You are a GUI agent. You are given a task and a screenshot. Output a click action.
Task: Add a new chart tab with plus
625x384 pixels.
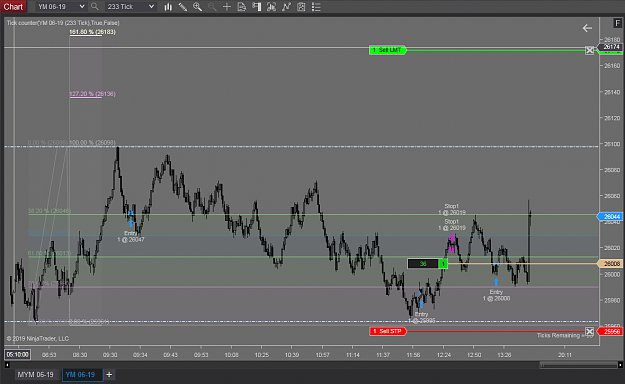(109, 375)
